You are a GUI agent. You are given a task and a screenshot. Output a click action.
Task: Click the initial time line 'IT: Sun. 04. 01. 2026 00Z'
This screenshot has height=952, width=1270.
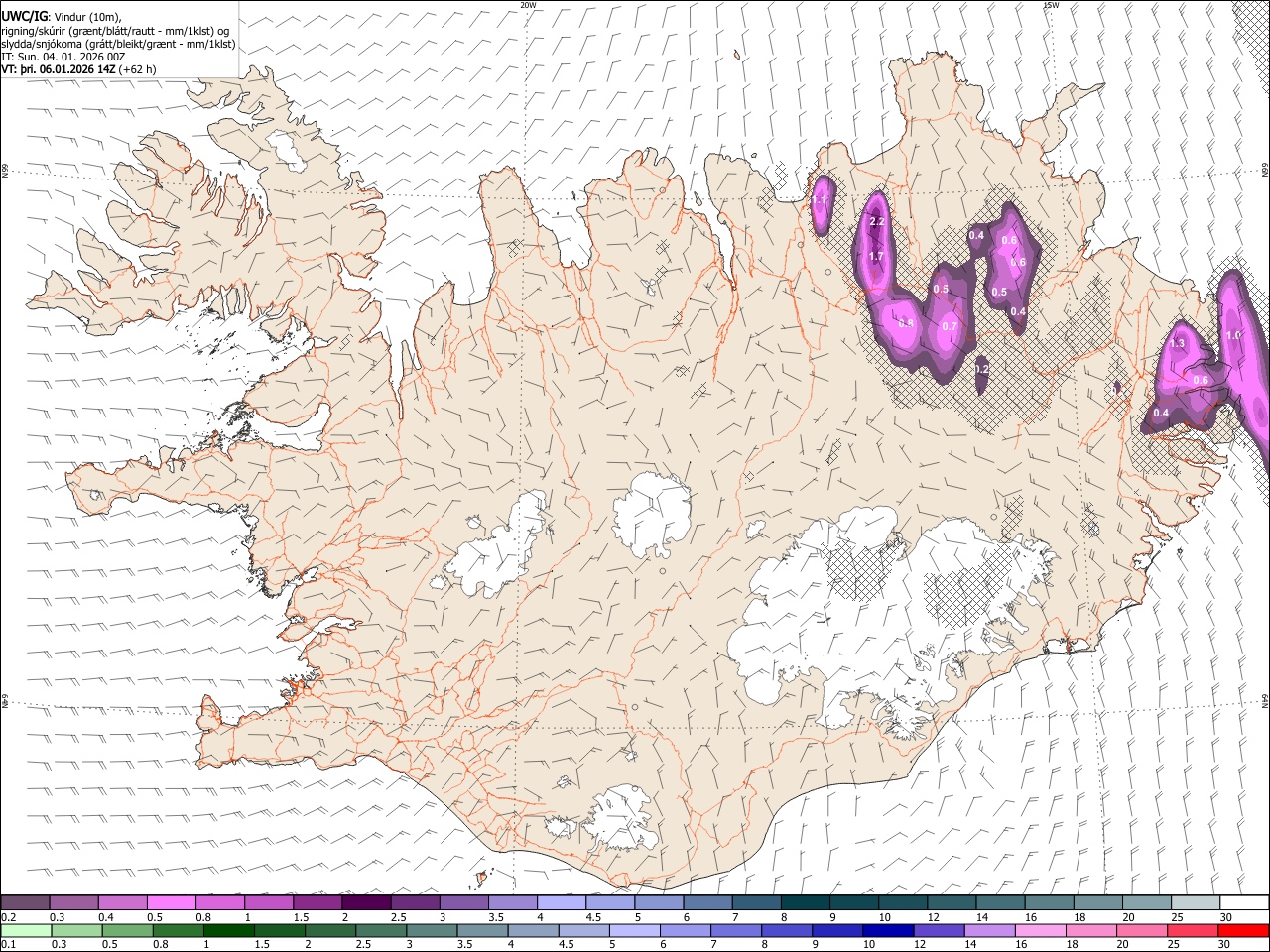pos(63,57)
